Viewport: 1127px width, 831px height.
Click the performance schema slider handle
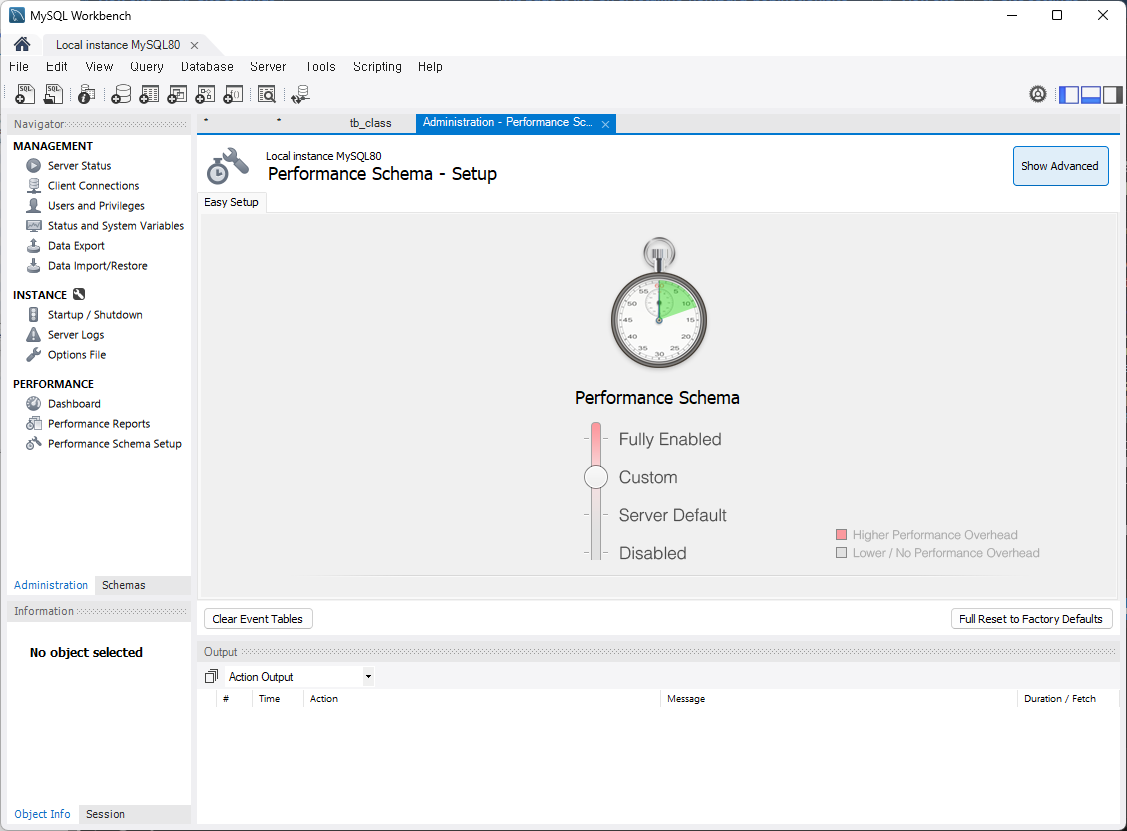[x=596, y=477]
